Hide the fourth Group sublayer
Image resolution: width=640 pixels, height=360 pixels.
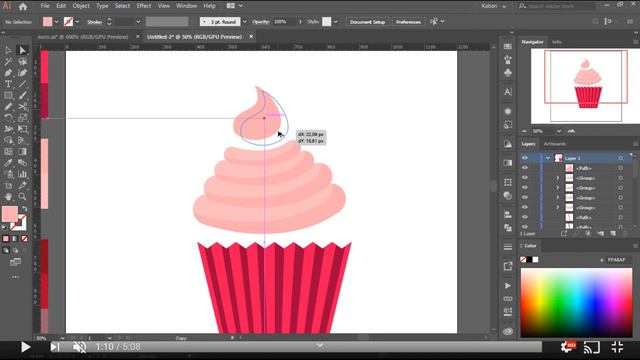coord(525,207)
